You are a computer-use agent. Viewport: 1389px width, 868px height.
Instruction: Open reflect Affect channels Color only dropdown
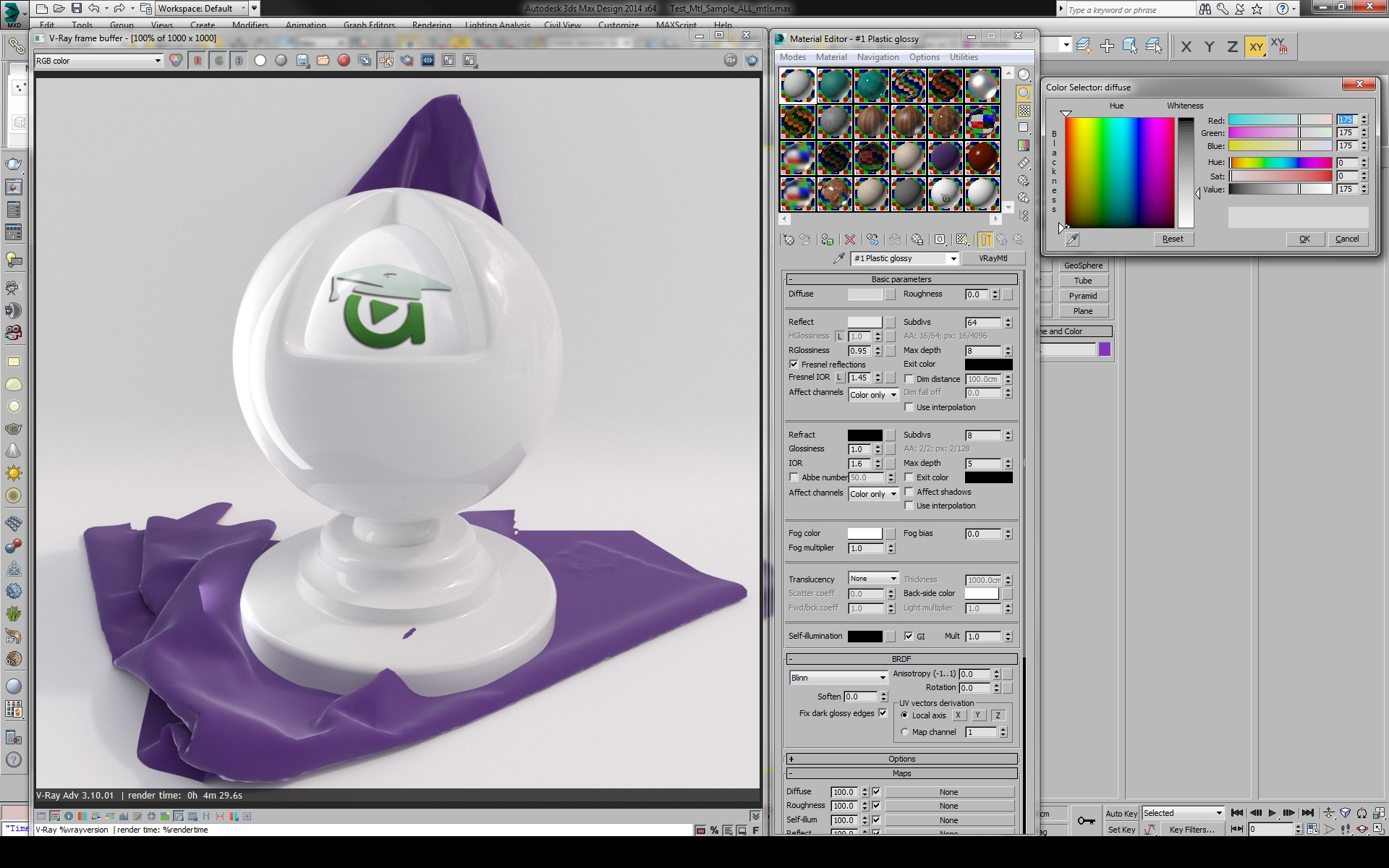[873, 395]
